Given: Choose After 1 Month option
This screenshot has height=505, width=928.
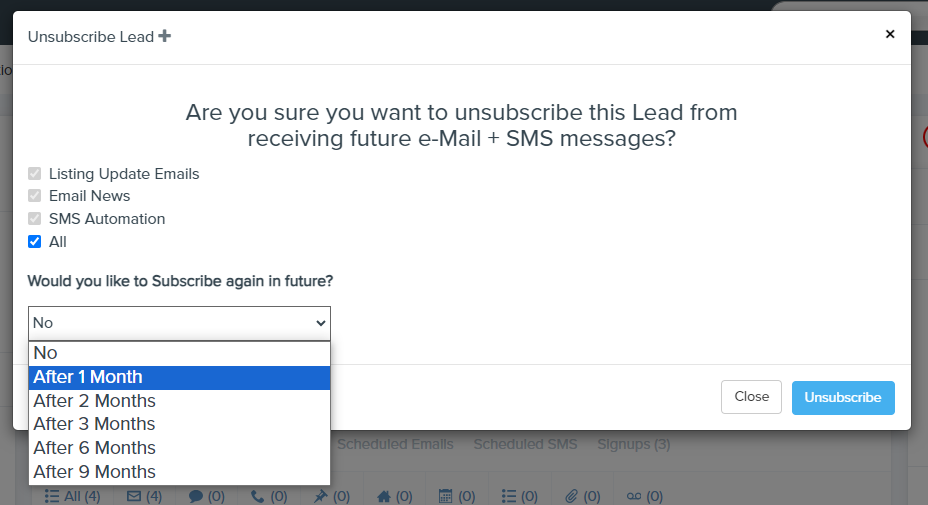Looking at the screenshot, I should coord(88,377).
